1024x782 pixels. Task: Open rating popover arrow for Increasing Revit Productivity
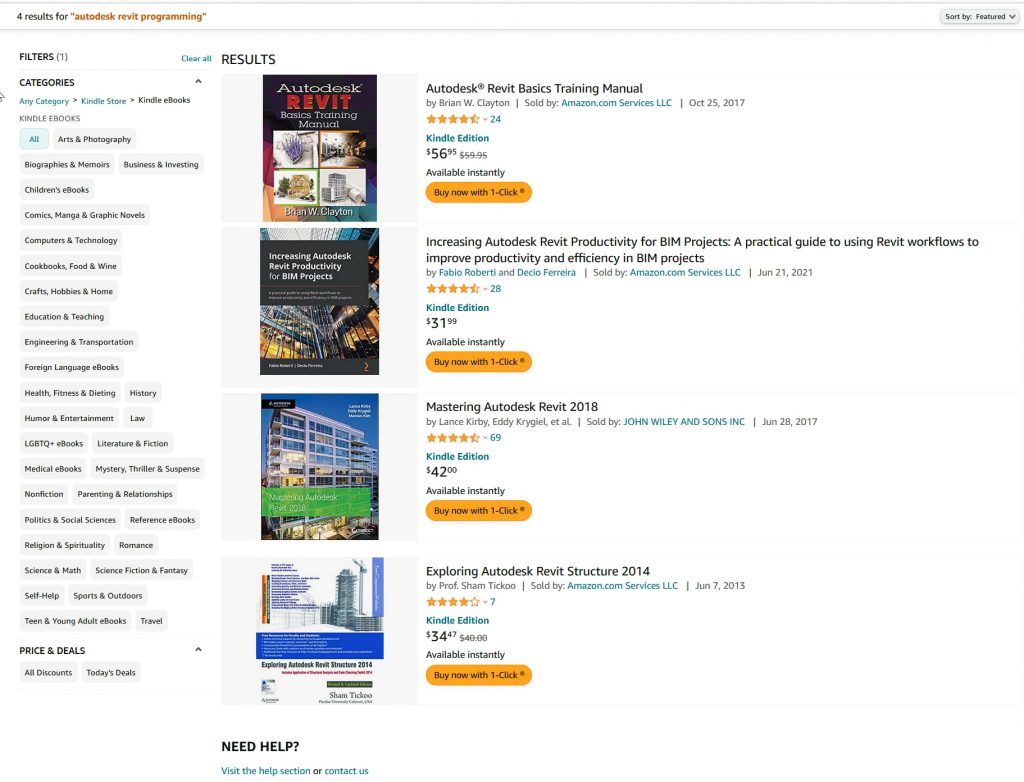[485, 289]
